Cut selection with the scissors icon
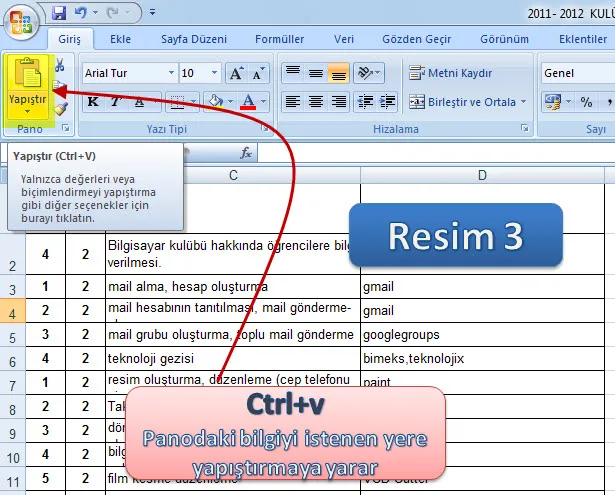This screenshot has width=615, height=495. [x=60, y=65]
